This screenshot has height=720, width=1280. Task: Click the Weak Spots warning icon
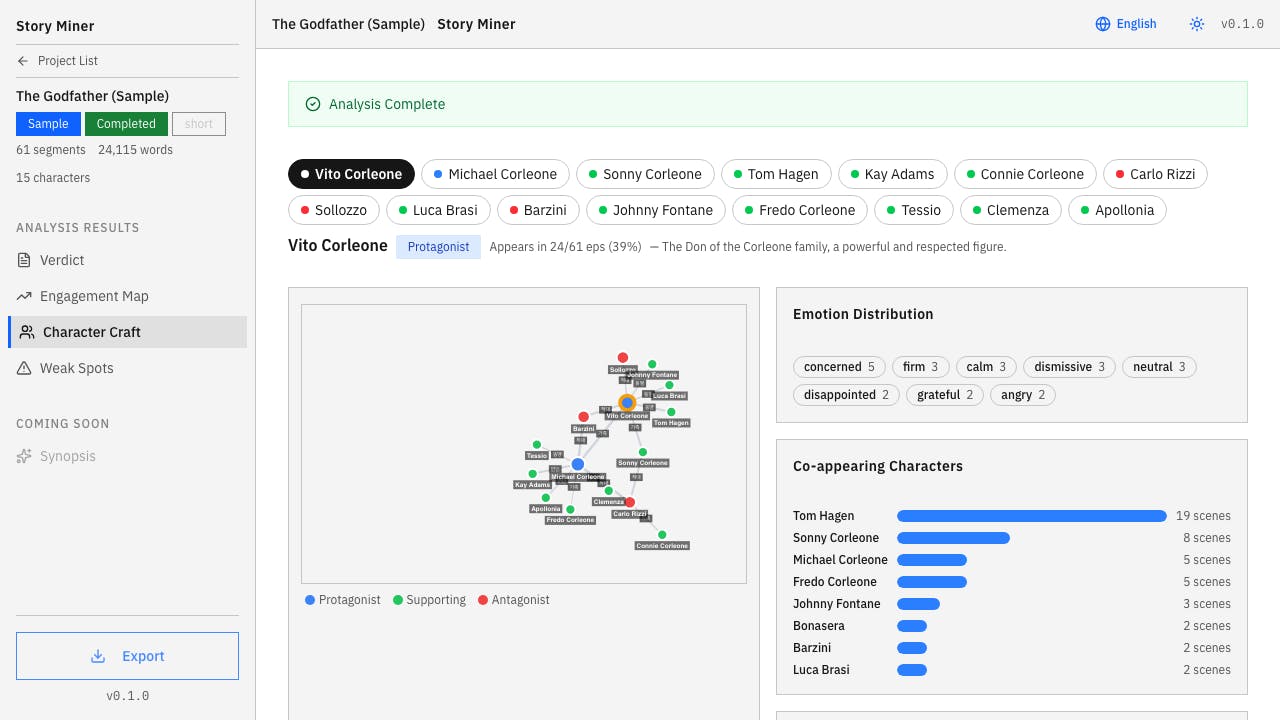[25, 368]
